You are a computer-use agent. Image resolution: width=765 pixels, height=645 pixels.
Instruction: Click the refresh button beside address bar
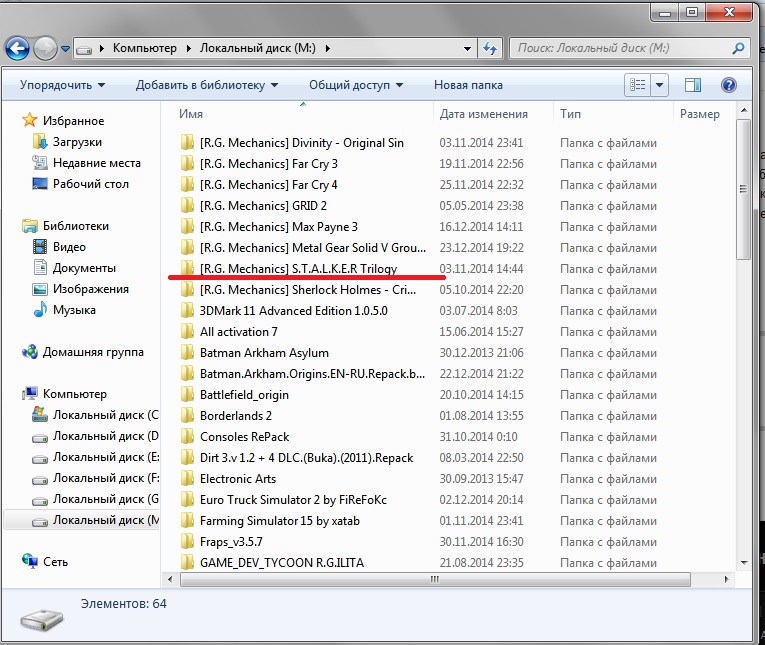point(490,48)
